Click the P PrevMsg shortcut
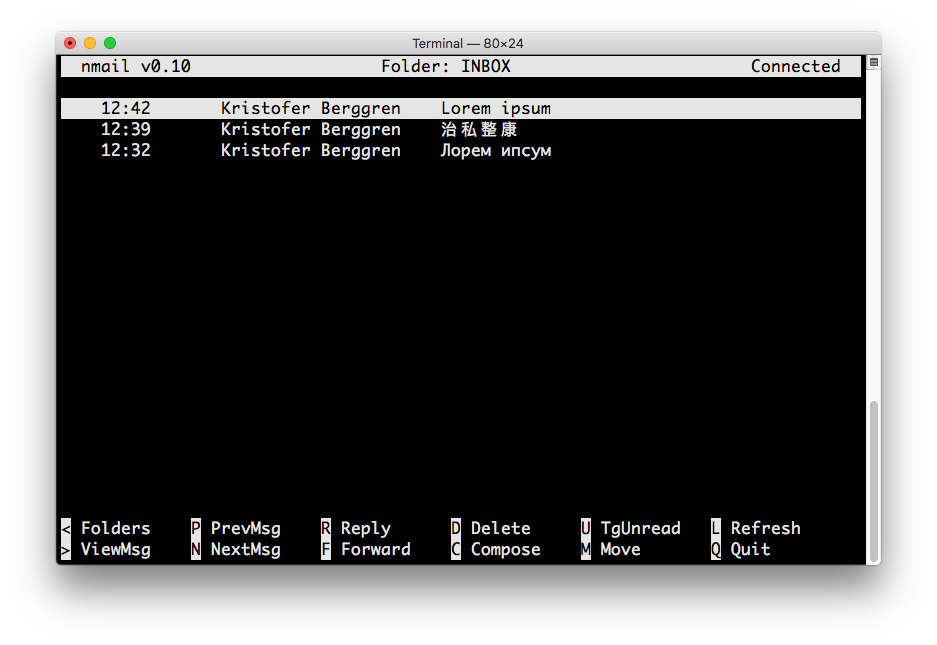The image size is (937, 645). 235,528
